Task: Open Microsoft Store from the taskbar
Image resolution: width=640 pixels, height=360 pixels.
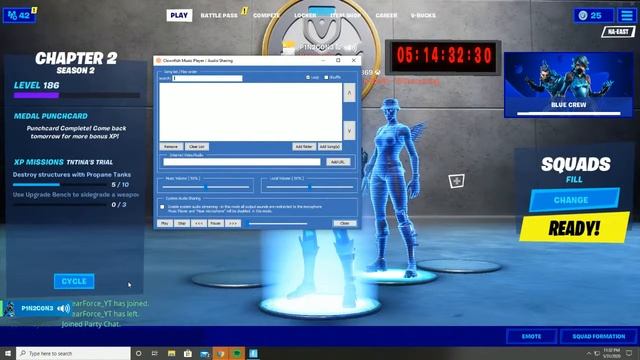Action: pos(188,353)
